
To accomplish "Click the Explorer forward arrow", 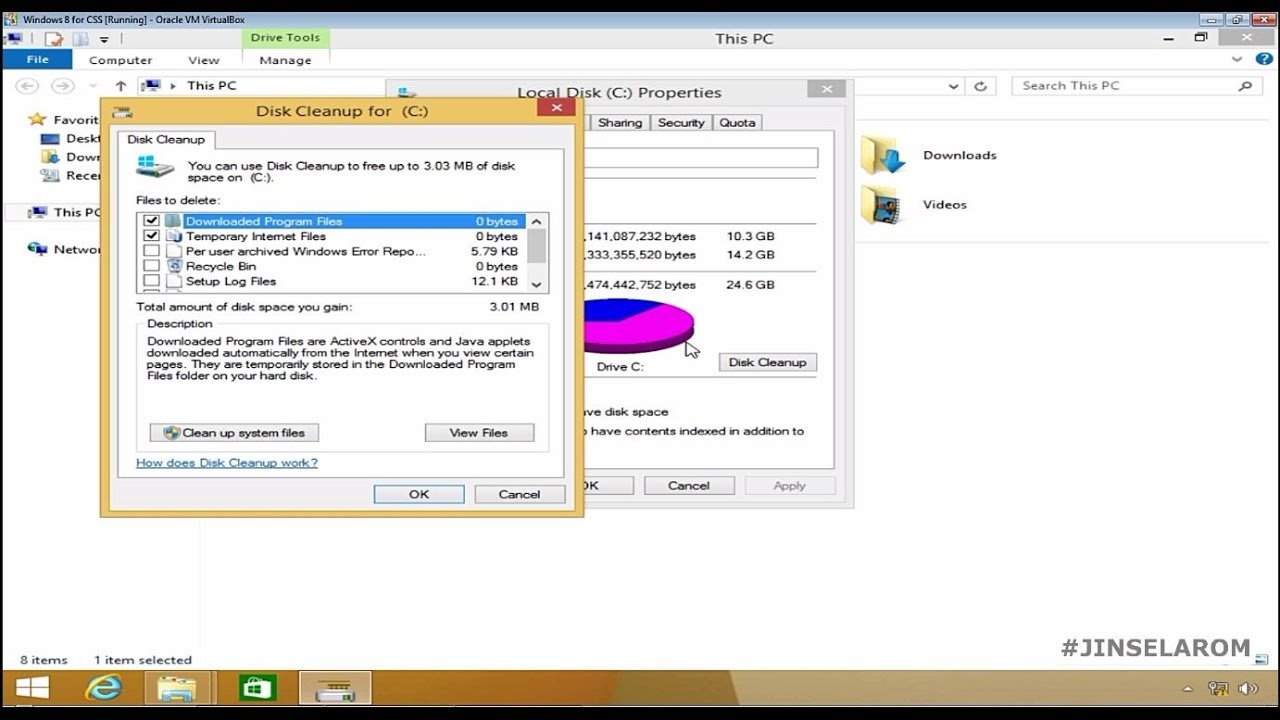I will pyautogui.click(x=62, y=86).
